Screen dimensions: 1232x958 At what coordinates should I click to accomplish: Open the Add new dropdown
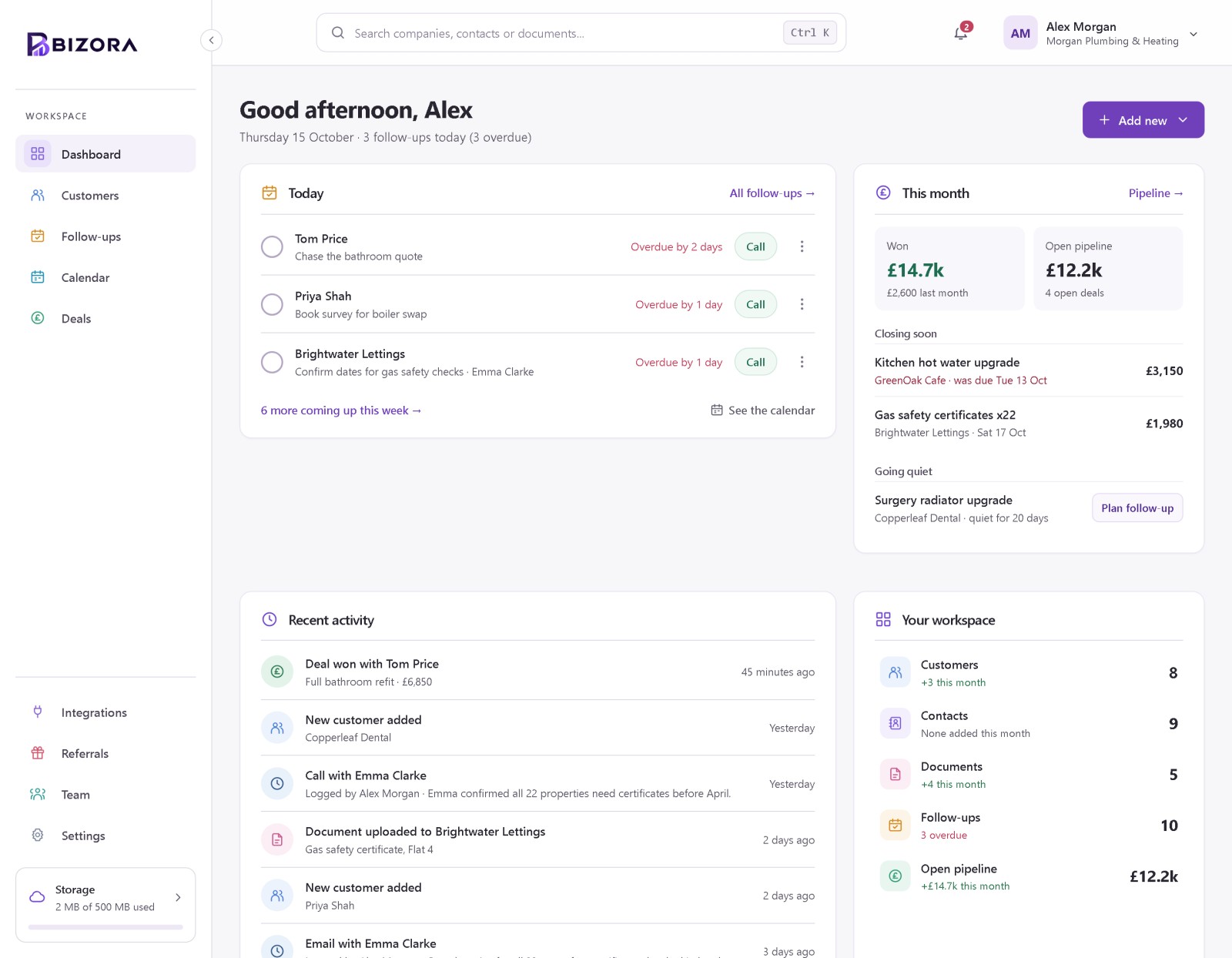(x=1143, y=120)
